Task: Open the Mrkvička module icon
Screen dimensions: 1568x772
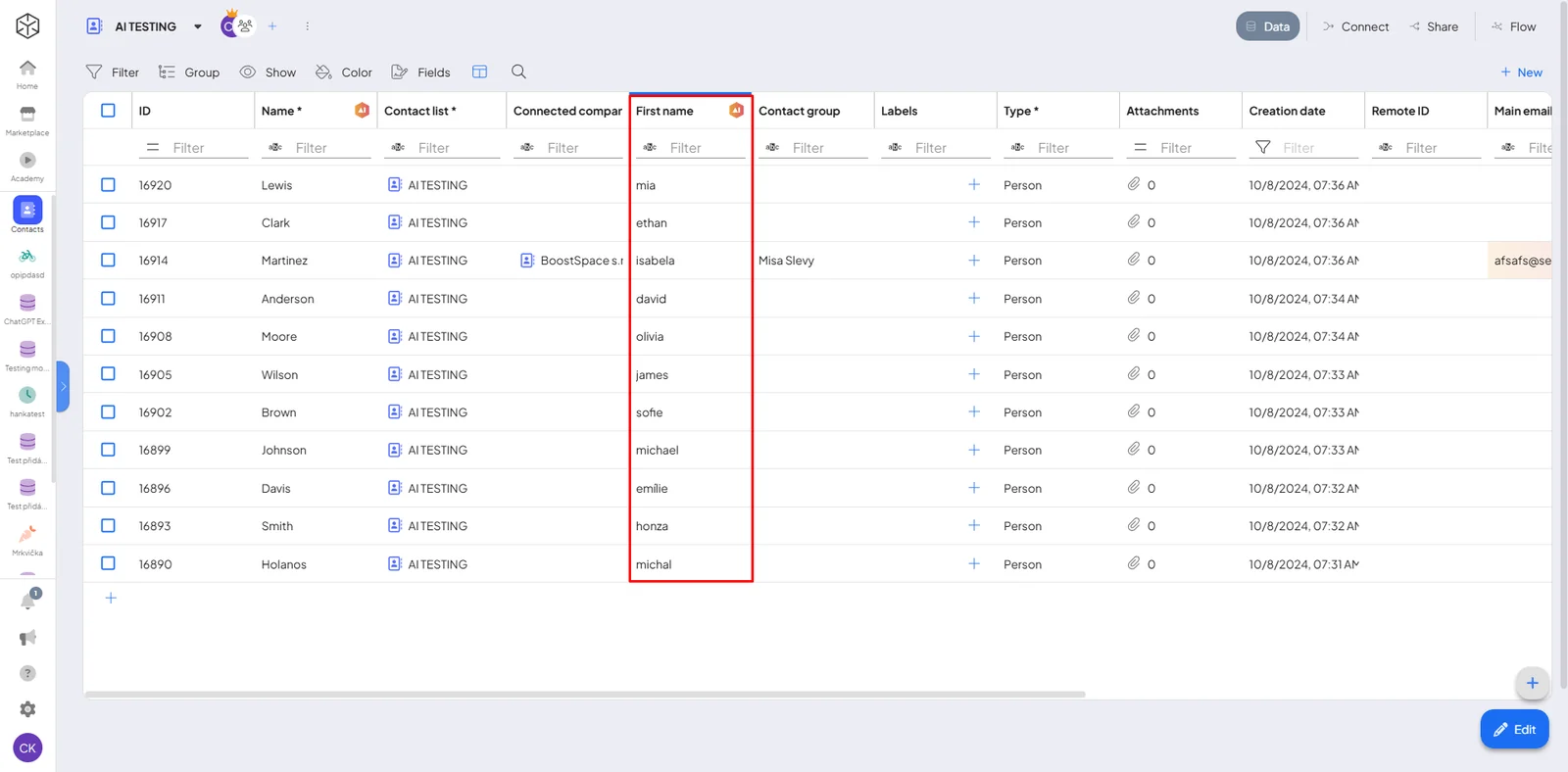Action: tap(27, 540)
